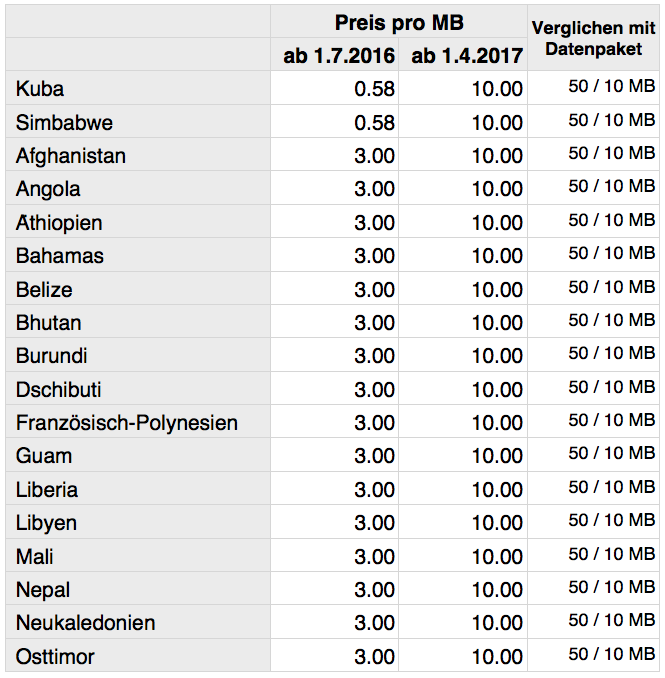Viewport: 665px width, 678px height.
Task: Select the Angola row label
Action: 138,189
